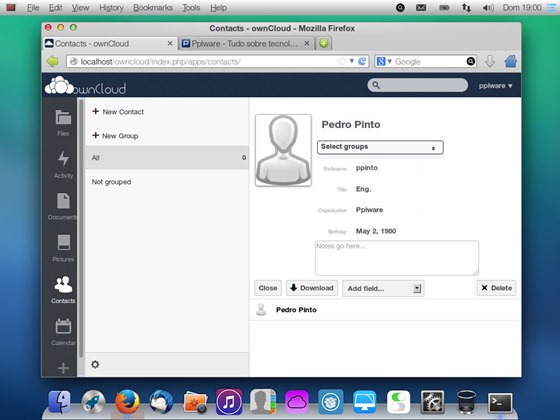The height and width of the screenshot is (420, 560).
Task: Download the Pedro Pinto contact
Action: tap(312, 288)
